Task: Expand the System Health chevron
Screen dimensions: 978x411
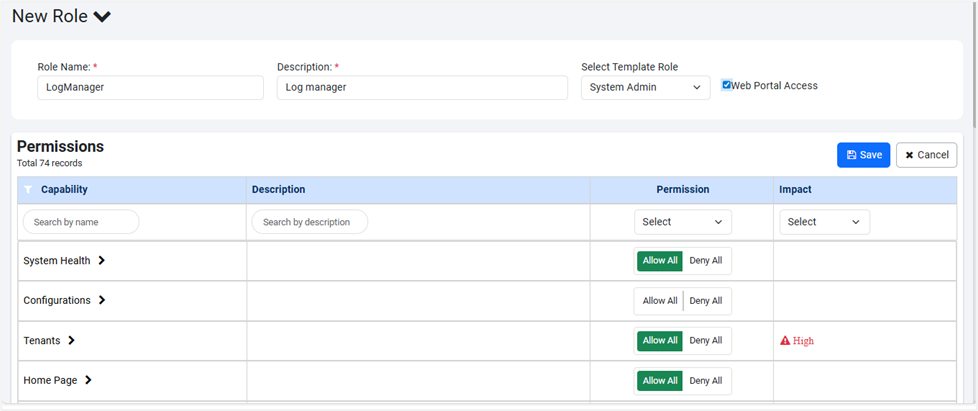Action: (x=102, y=261)
